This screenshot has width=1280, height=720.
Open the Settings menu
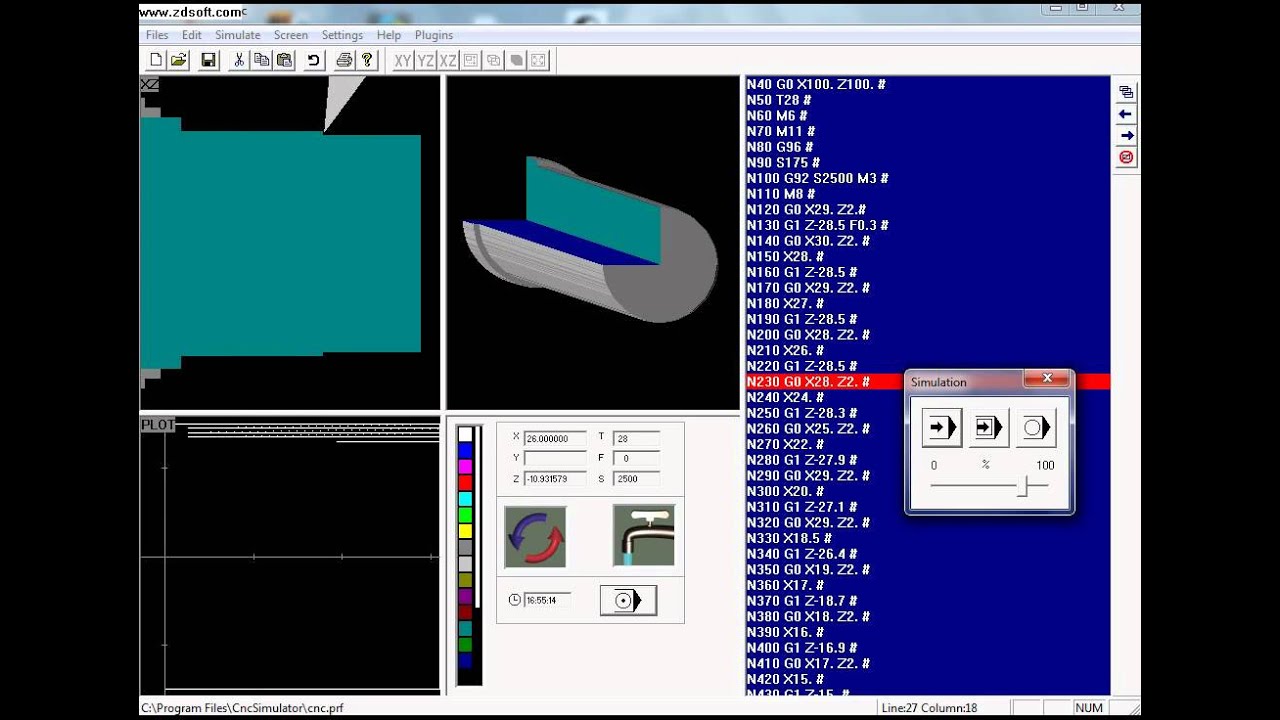click(342, 35)
